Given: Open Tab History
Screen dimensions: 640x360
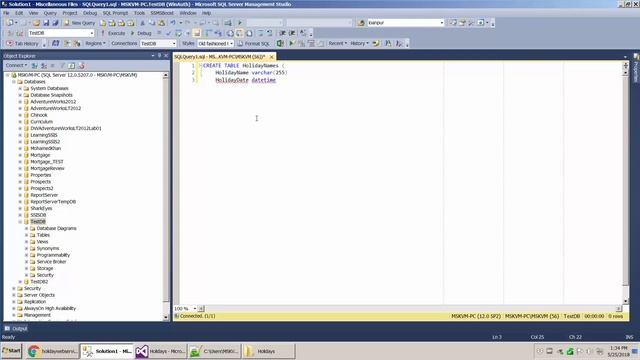Looking at the screenshot, I should tap(22, 43).
